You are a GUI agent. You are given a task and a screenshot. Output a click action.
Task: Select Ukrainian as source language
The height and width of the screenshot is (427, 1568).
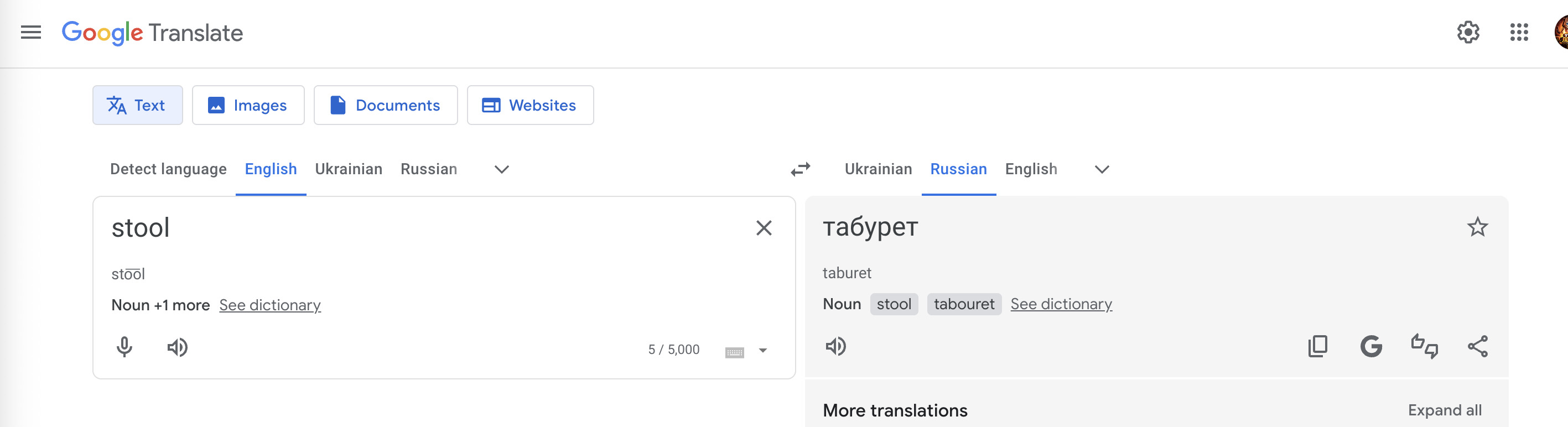click(349, 169)
